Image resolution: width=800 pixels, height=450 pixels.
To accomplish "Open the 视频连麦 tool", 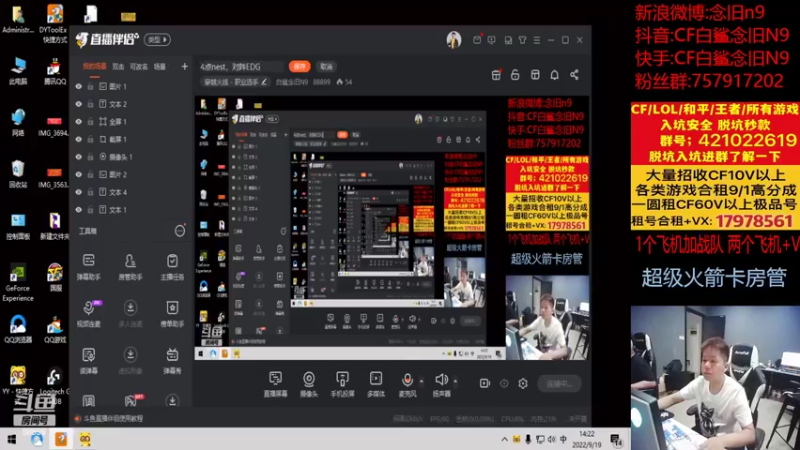I will [x=89, y=313].
